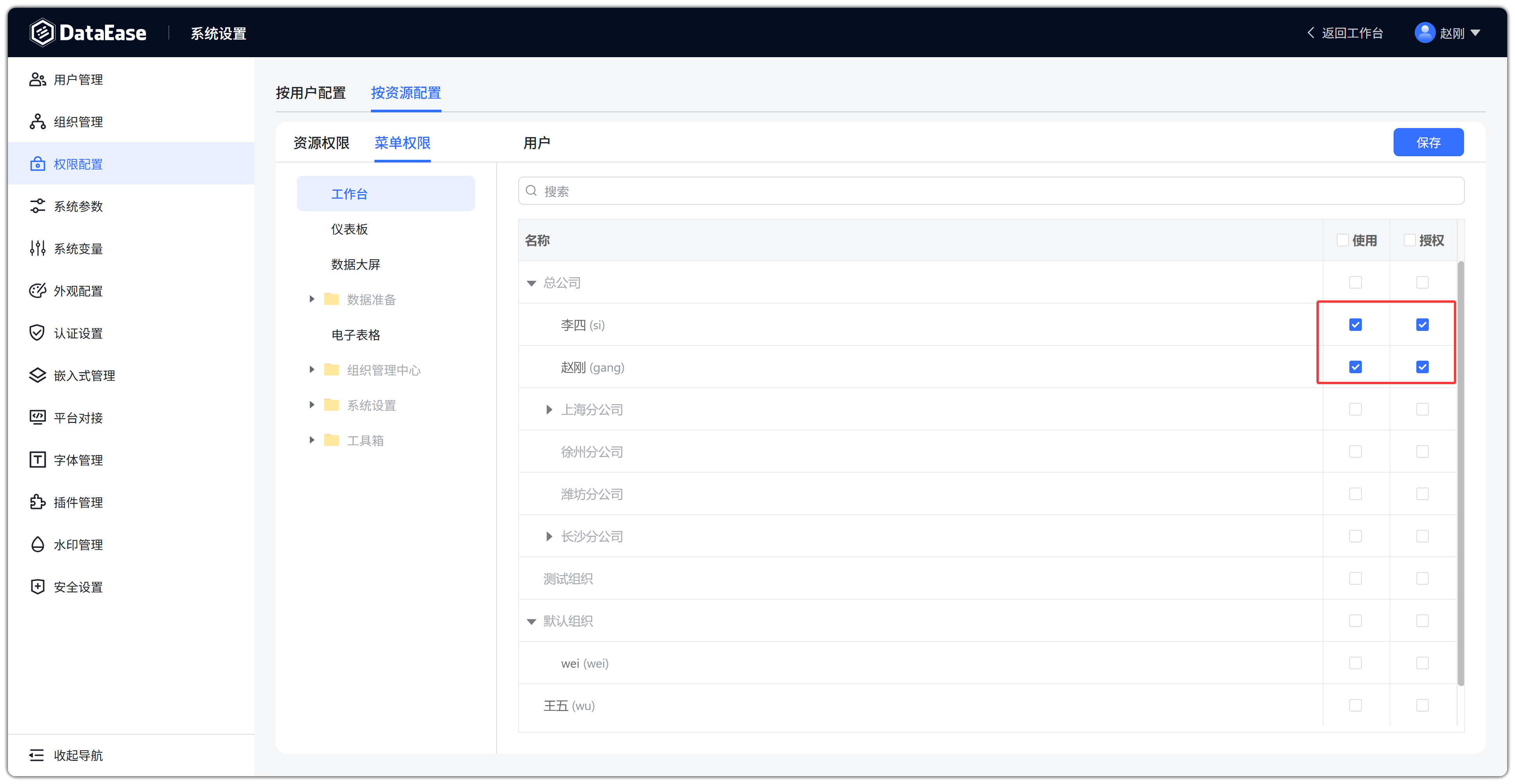Viewport: 1515px width, 784px height.
Task: Uncheck 授权 for 赵刚 (gang)
Action: [1423, 367]
